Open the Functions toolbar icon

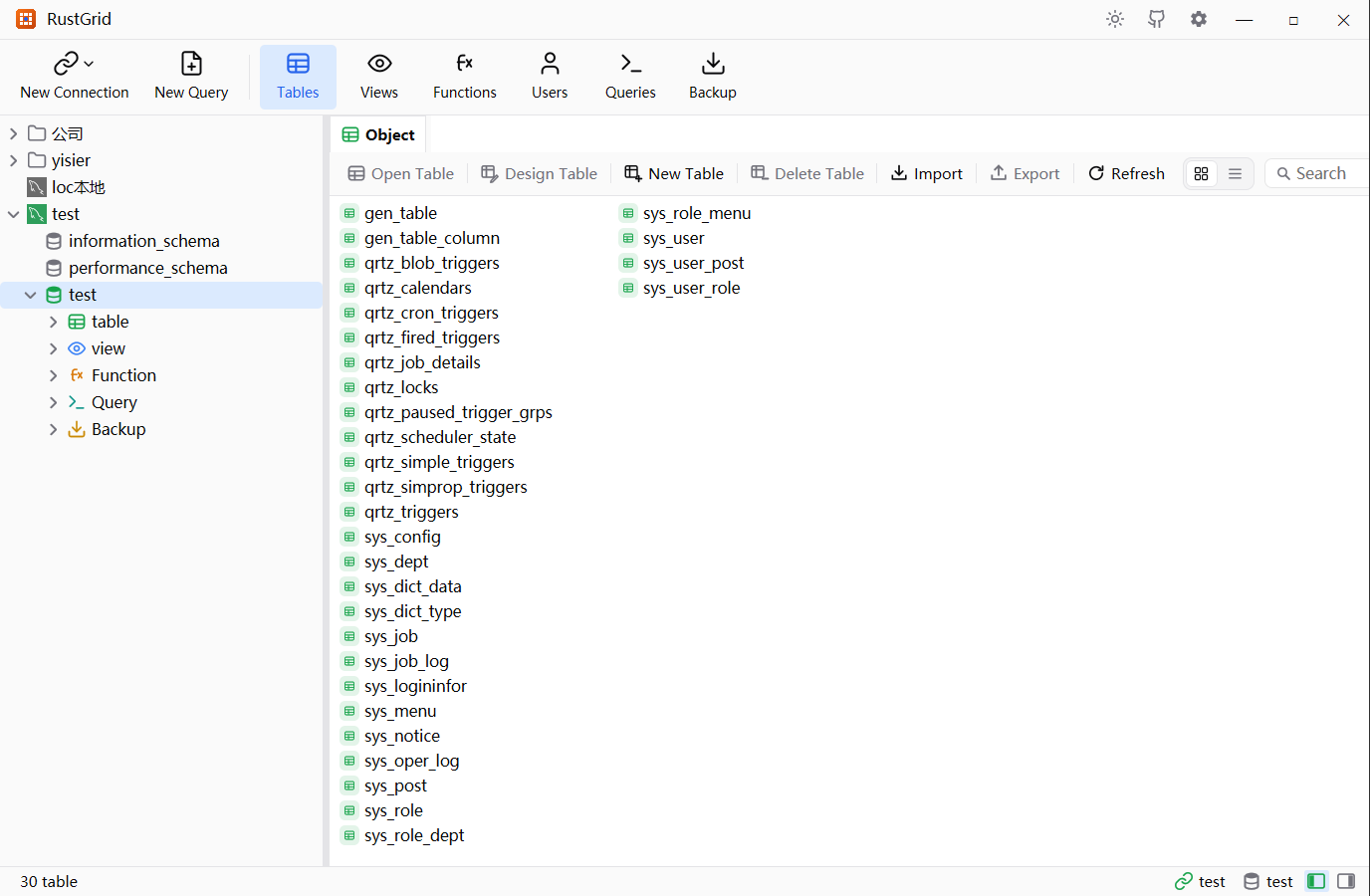[x=464, y=64]
